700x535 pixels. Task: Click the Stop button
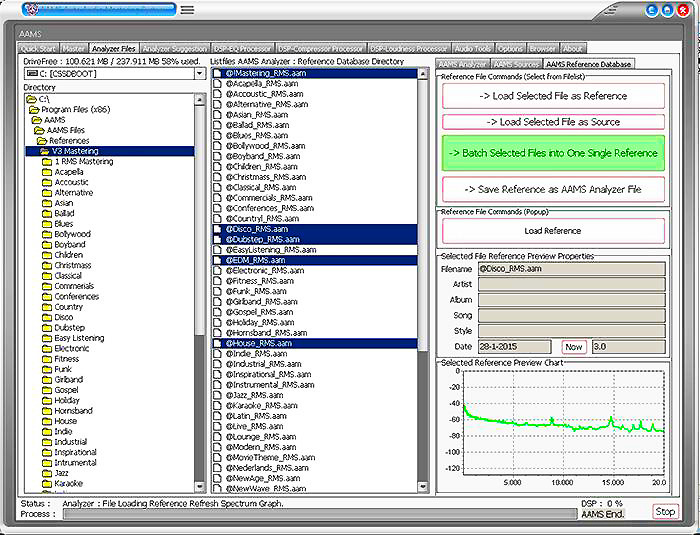665,512
